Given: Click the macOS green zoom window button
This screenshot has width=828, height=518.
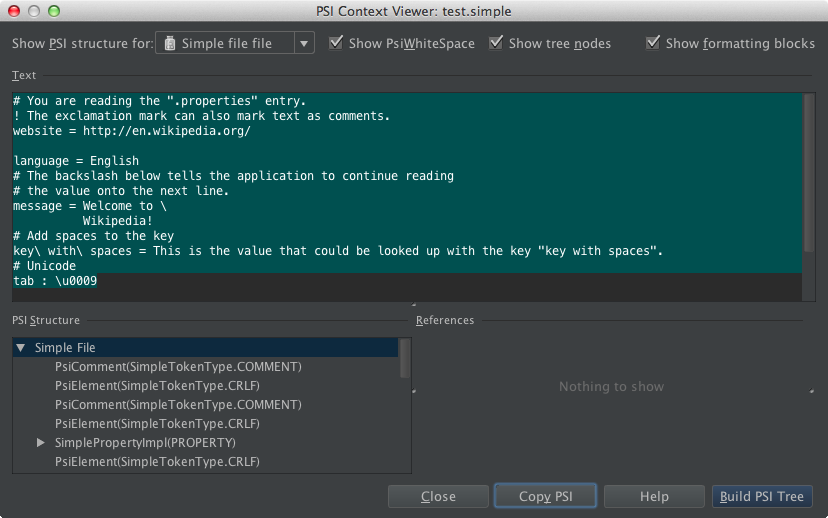Looking at the screenshot, I should (x=53, y=11).
